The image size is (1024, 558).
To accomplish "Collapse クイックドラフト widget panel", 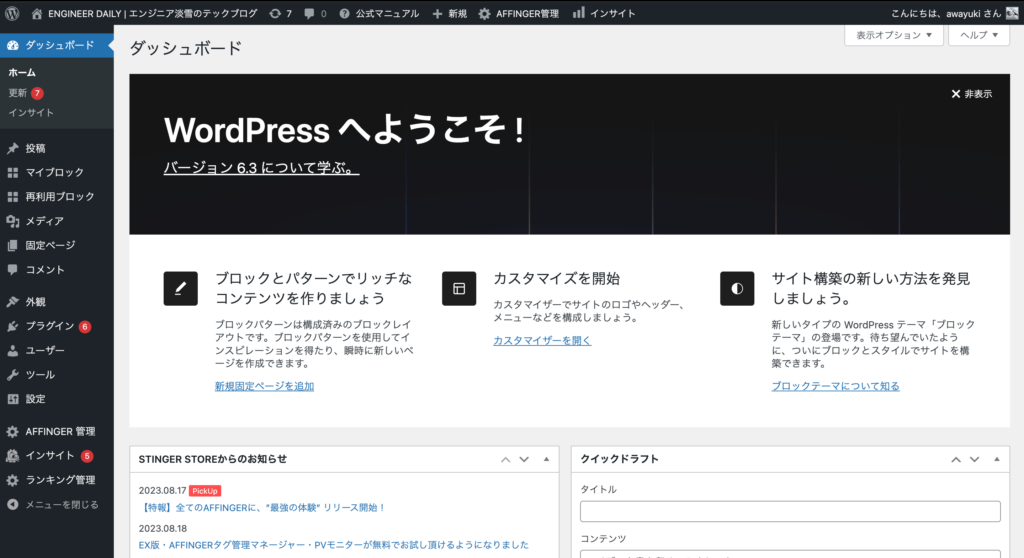I will [997, 459].
